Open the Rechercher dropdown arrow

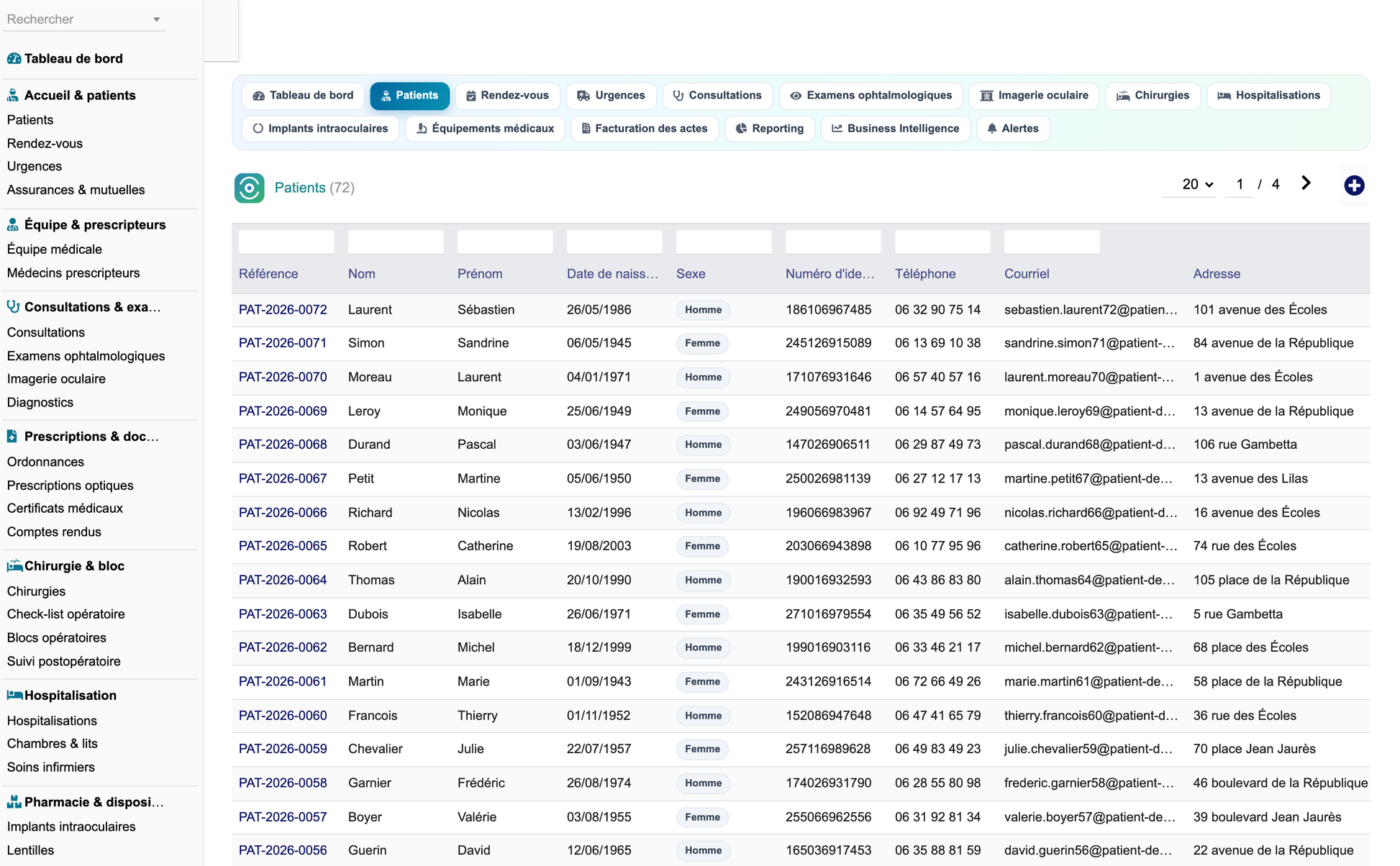pyautogui.click(x=156, y=19)
